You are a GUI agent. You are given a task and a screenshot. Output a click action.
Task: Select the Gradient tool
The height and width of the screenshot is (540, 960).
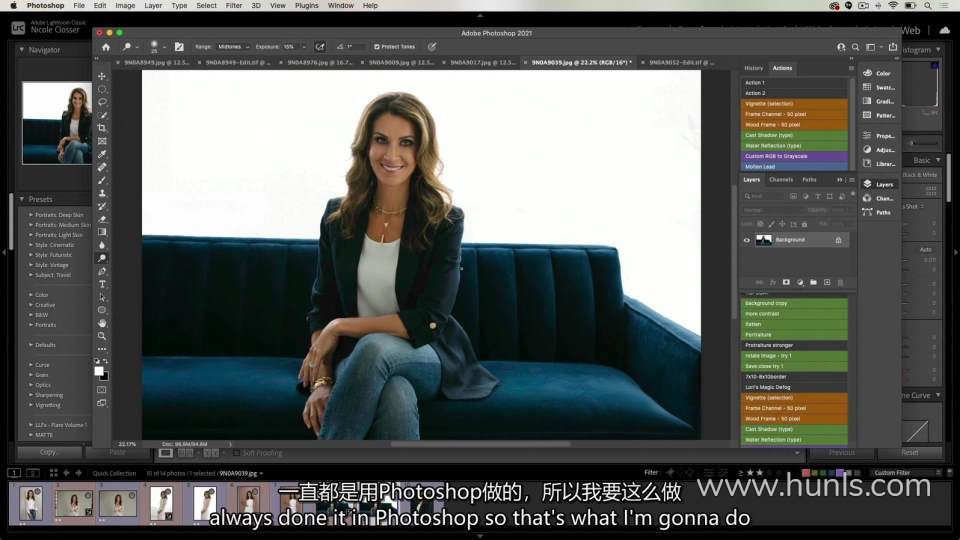(102, 232)
